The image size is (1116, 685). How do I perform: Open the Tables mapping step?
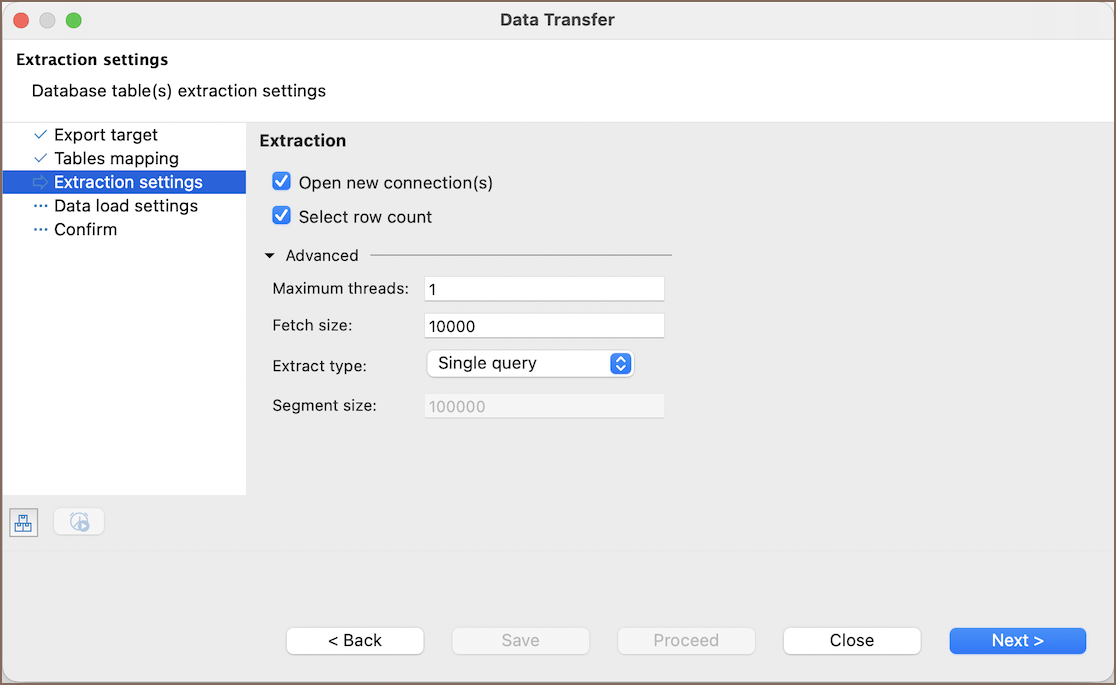(x=116, y=158)
